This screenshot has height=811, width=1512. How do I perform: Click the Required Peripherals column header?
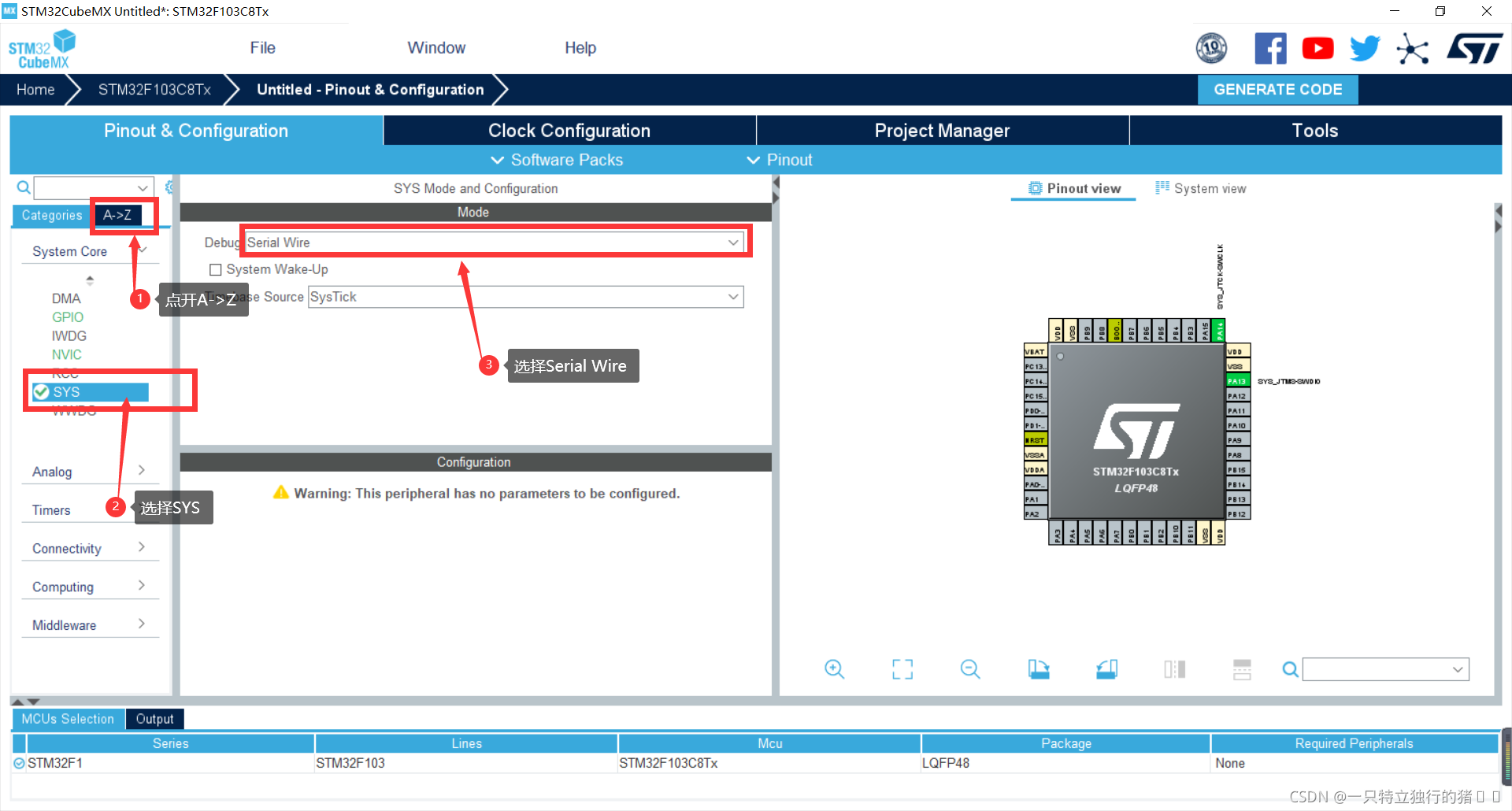pos(1354,743)
